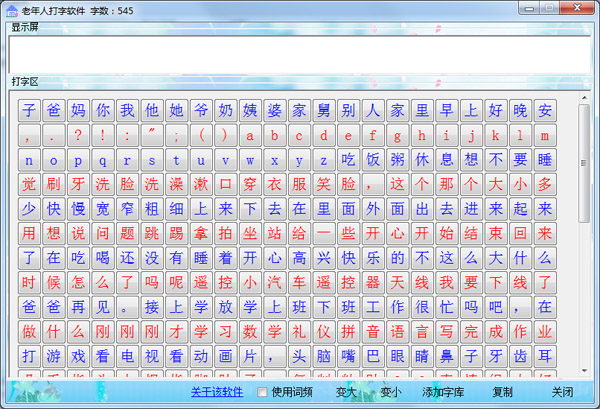Open the 关于该软件 link
The height and width of the screenshot is (409, 600).
(x=217, y=392)
